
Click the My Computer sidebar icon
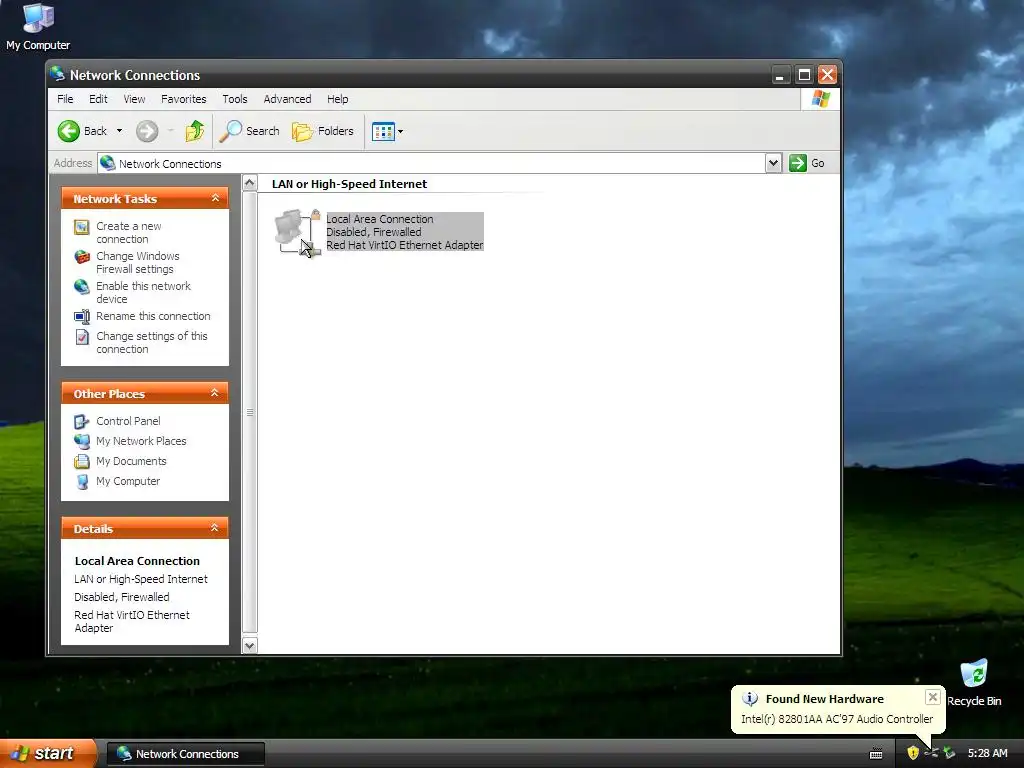82,482
